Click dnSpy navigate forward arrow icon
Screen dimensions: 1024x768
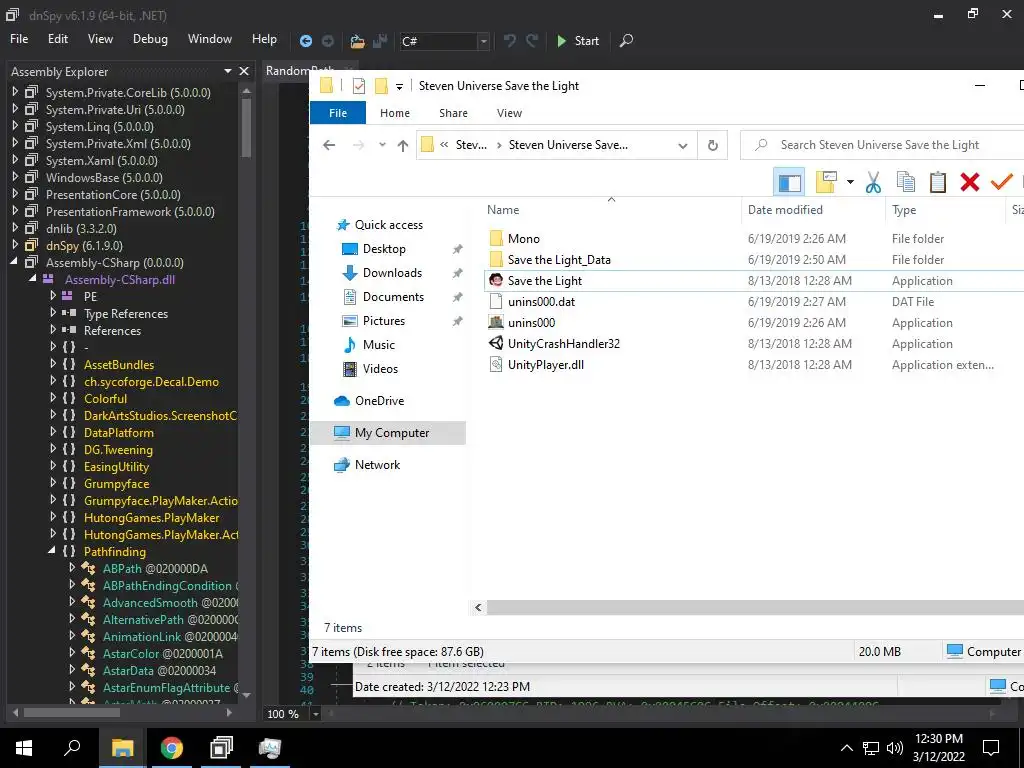tap(328, 41)
